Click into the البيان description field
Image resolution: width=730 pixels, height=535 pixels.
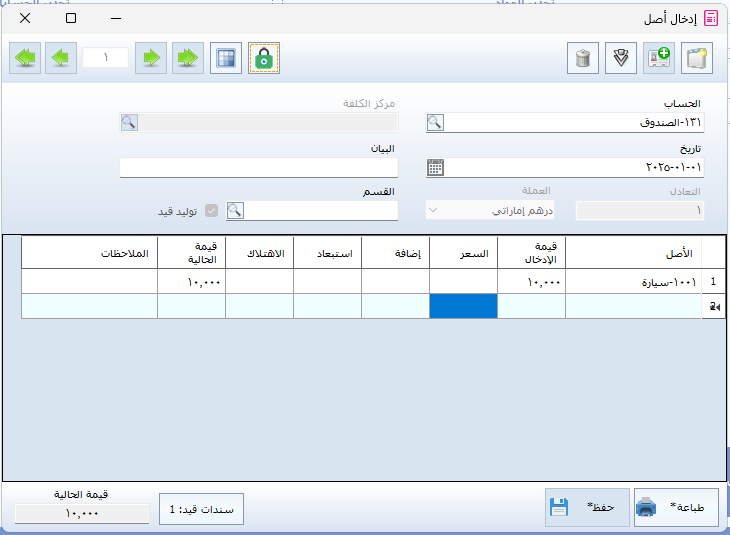tap(258, 167)
